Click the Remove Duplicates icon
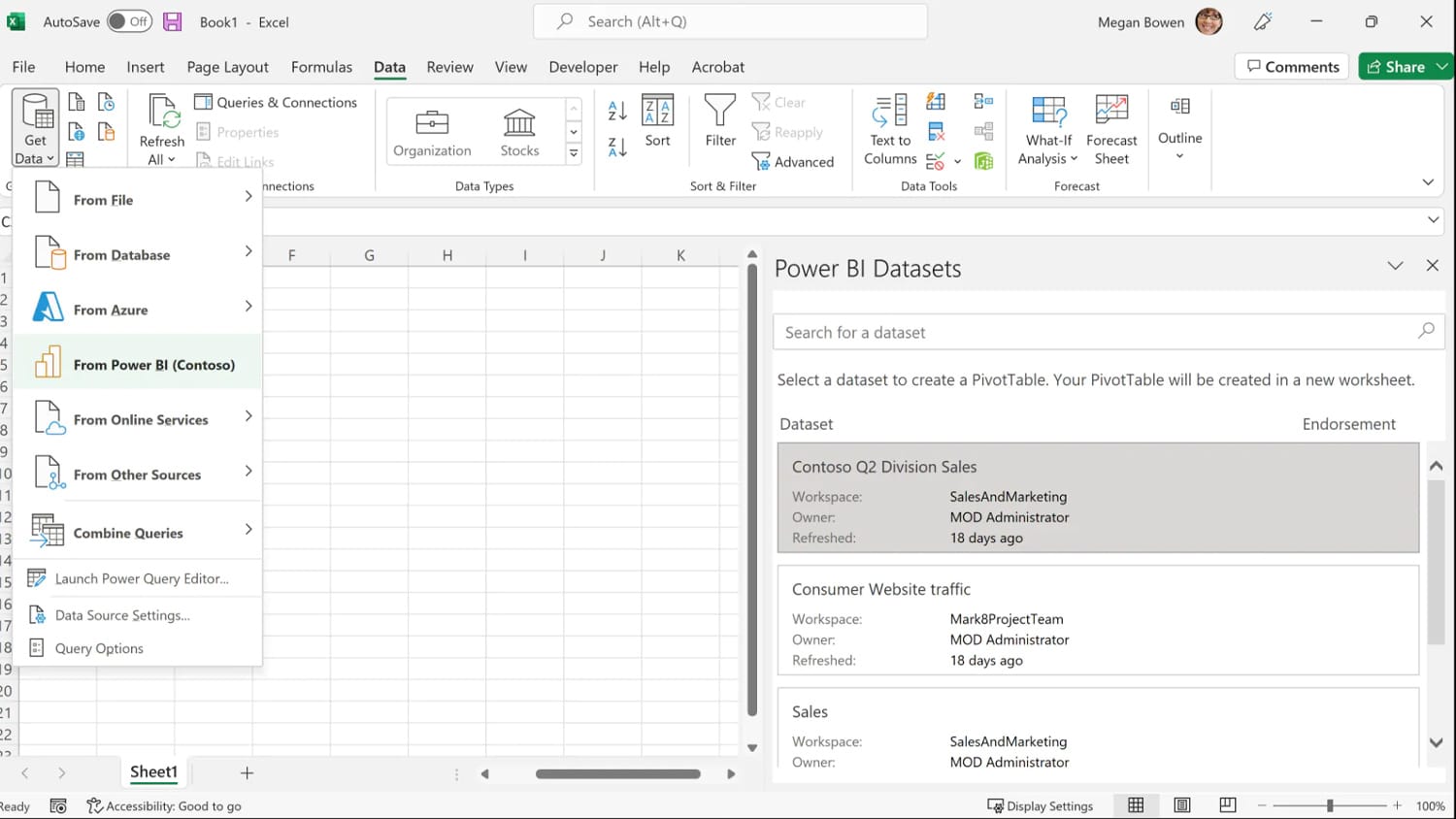Screen dimensions: 1456x819 click(x=936, y=131)
